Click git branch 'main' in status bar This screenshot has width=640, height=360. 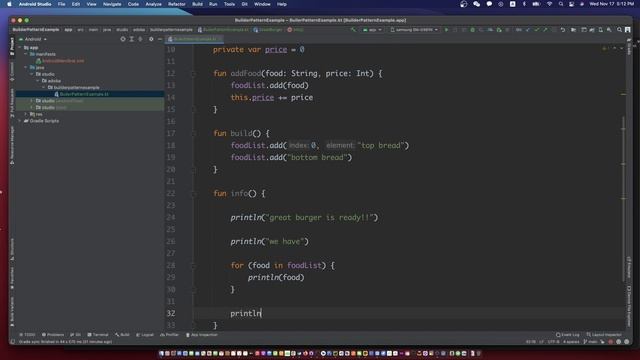[x=591, y=342]
